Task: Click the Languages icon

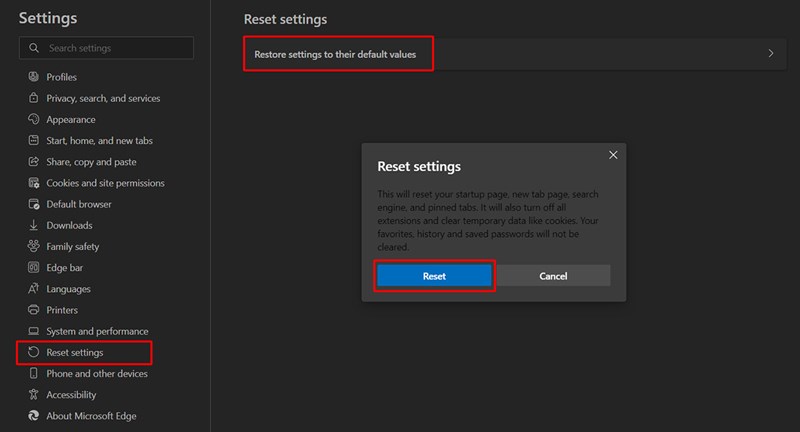Action: (x=34, y=289)
